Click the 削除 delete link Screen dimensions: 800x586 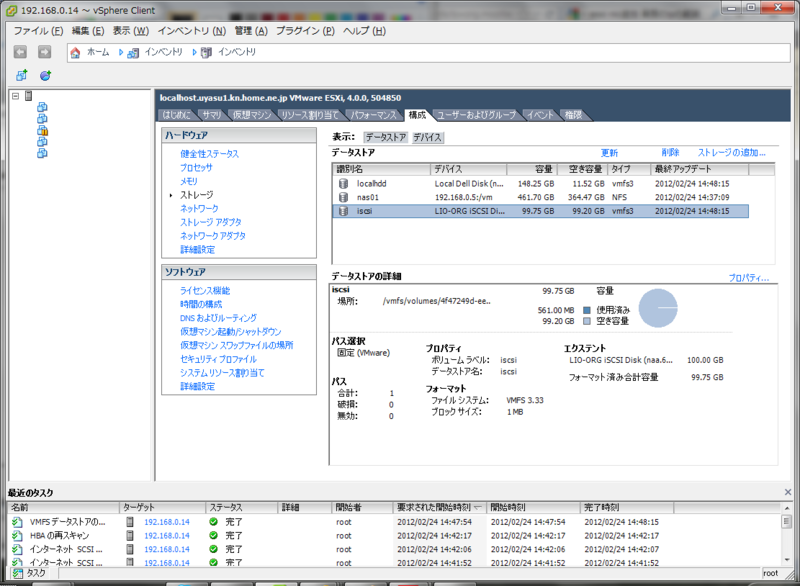[670, 152]
